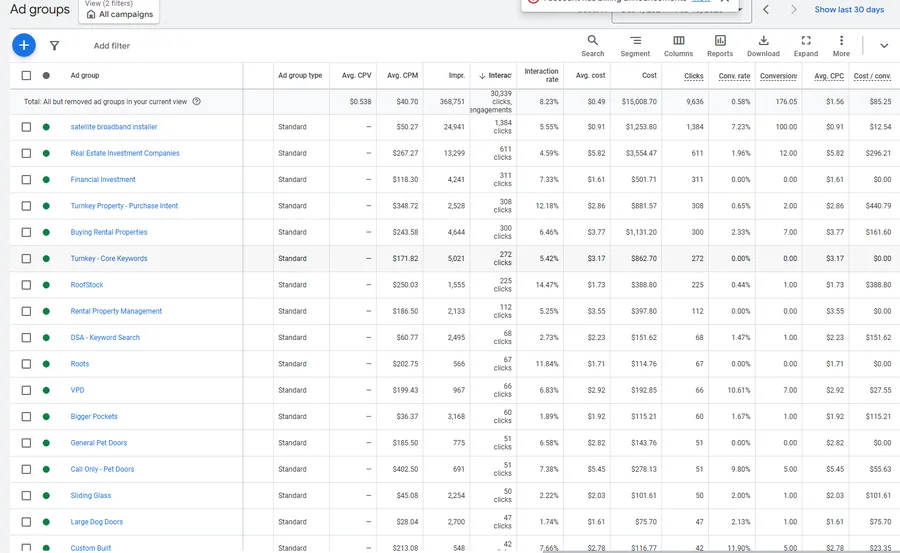Sort by the Cost / conv. column header
Image resolution: width=900 pixels, height=553 pixels.
click(x=872, y=76)
